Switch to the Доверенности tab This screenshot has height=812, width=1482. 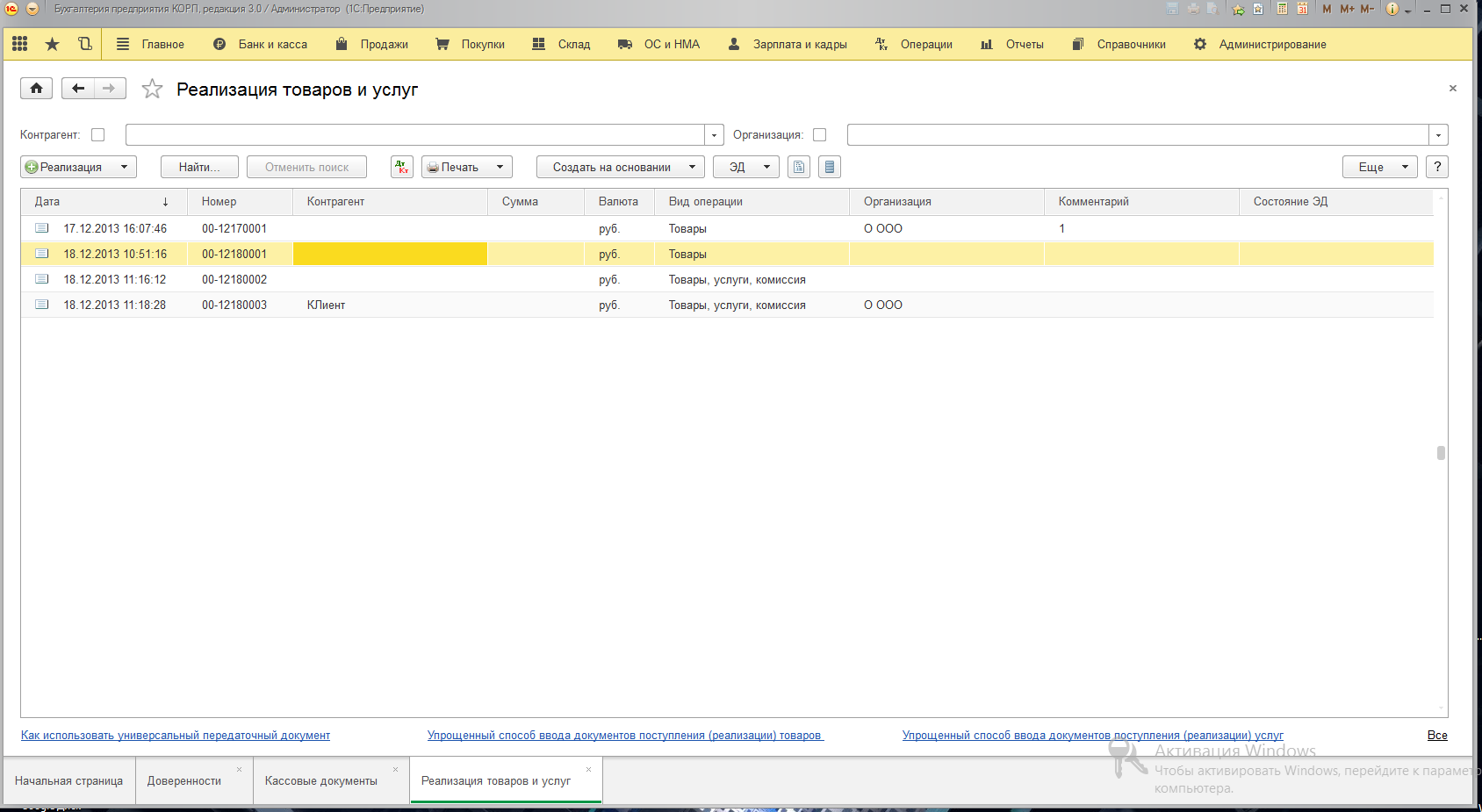coord(184,780)
